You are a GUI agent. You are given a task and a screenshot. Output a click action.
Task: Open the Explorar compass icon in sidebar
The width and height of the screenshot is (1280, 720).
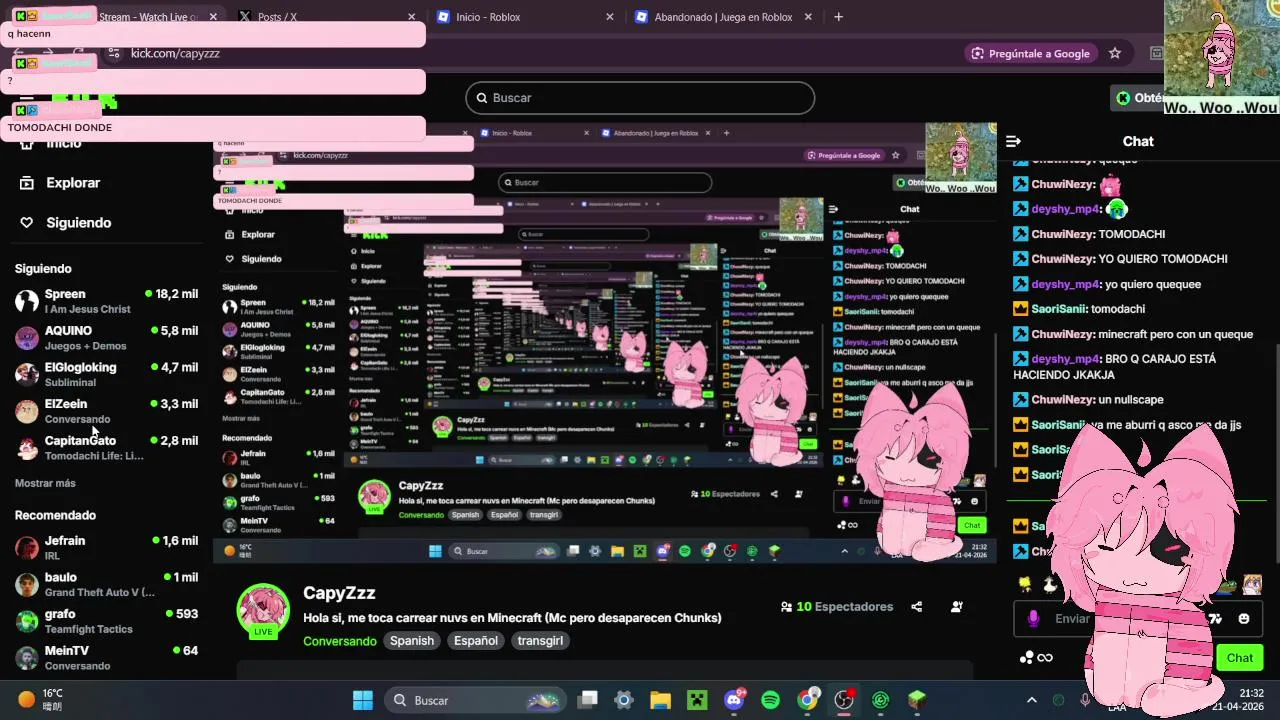(27, 183)
